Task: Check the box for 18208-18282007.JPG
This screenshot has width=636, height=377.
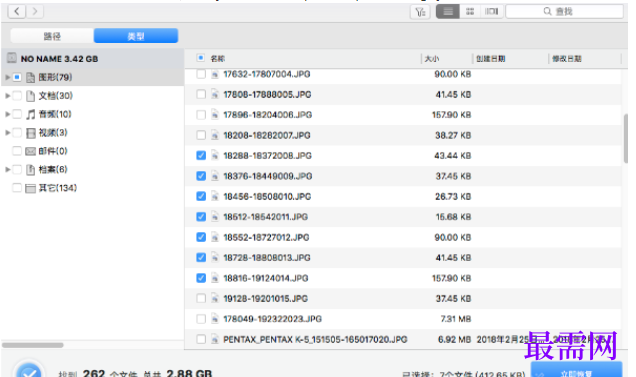Action: click(x=201, y=135)
